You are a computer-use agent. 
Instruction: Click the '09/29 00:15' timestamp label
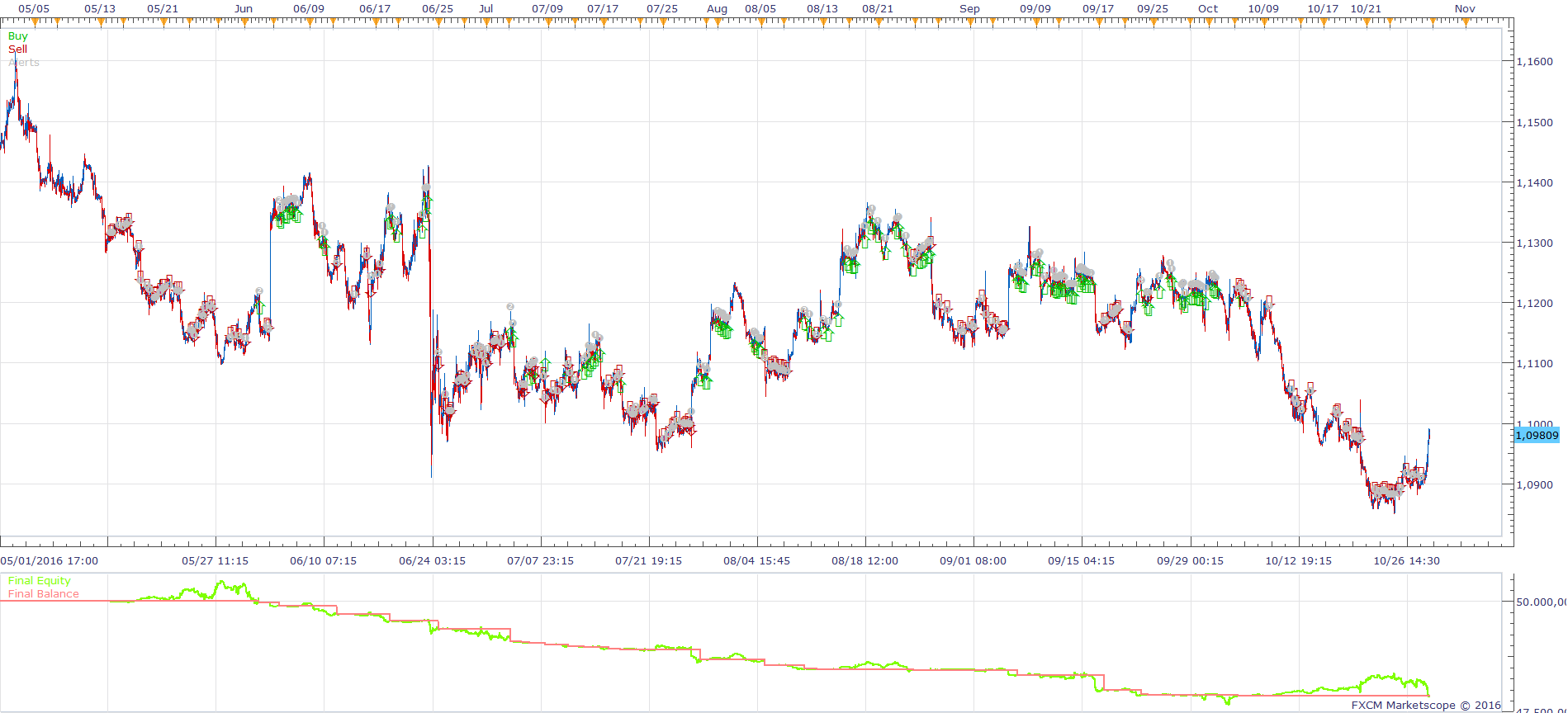(1190, 561)
